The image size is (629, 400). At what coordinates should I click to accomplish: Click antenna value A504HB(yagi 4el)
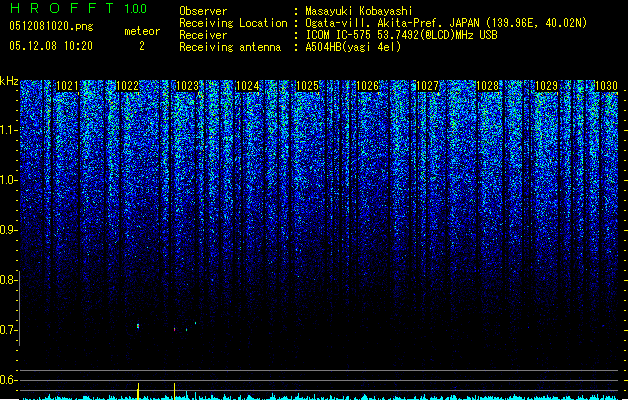pyautogui.click(x=353, y=47)
